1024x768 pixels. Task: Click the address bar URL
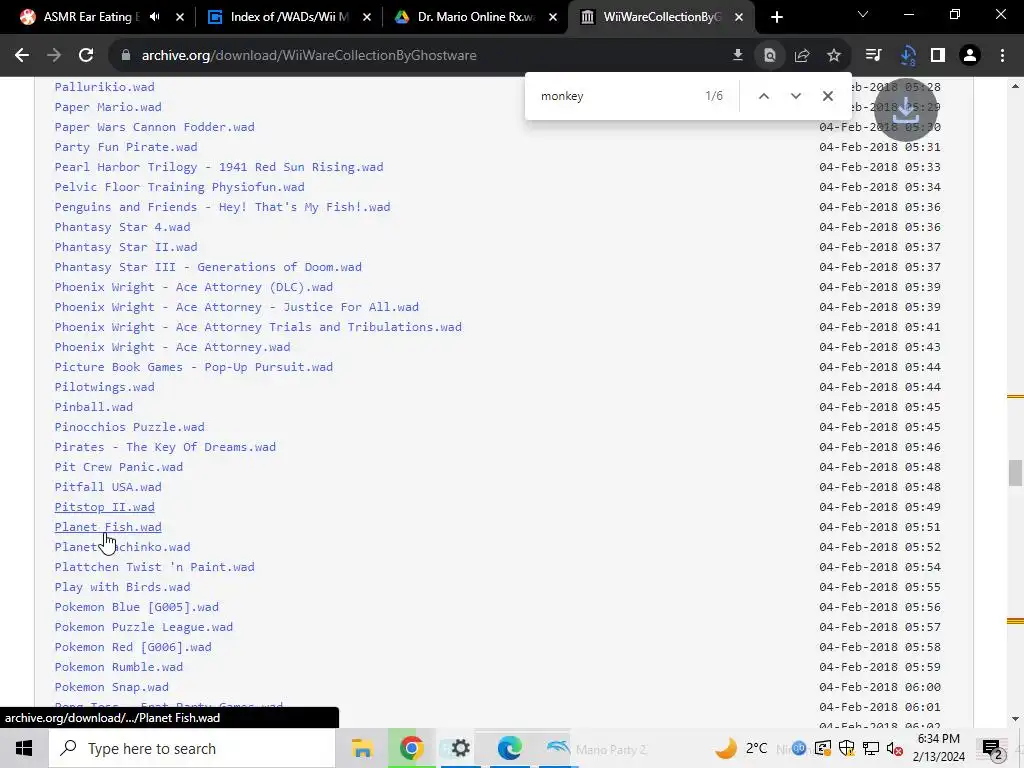pos(309,56)
